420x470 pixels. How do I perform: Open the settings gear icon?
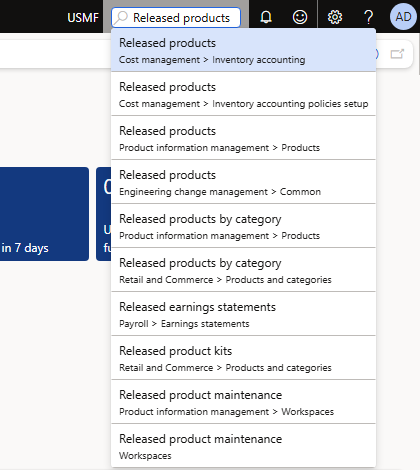(x=335, y=17)
